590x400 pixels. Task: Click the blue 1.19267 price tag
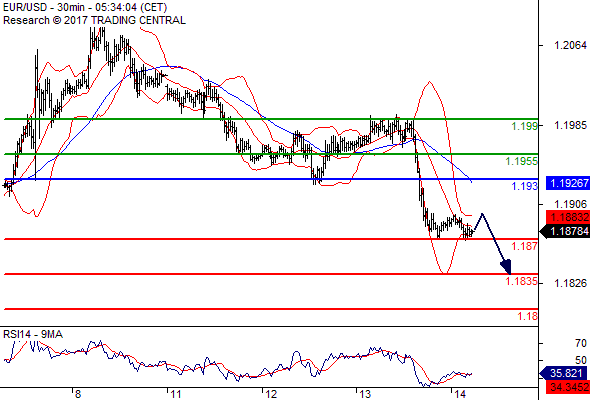pyautogui.click(x=568, y=183)
